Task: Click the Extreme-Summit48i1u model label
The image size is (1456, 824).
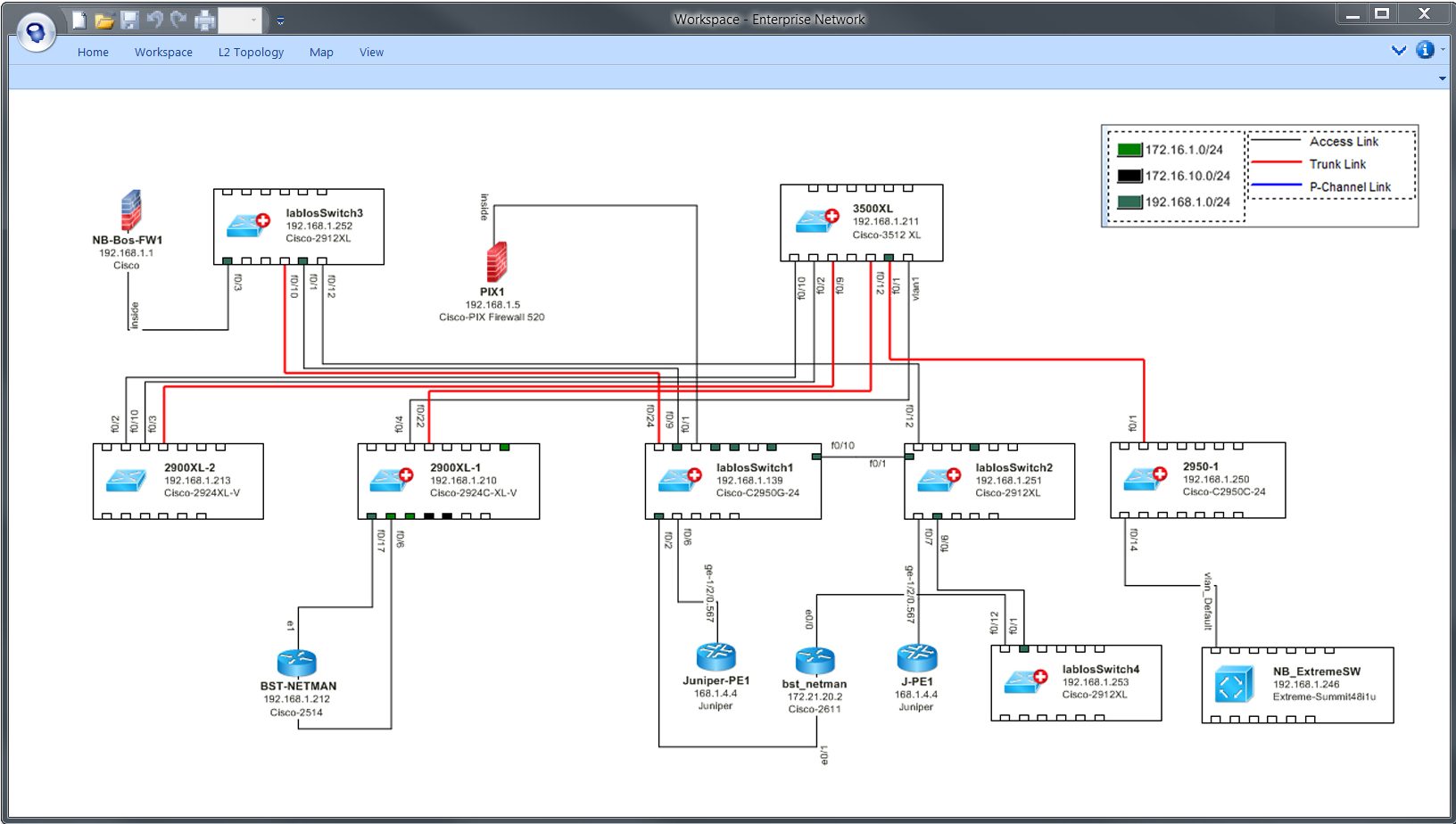Action: click(1324, 697)
